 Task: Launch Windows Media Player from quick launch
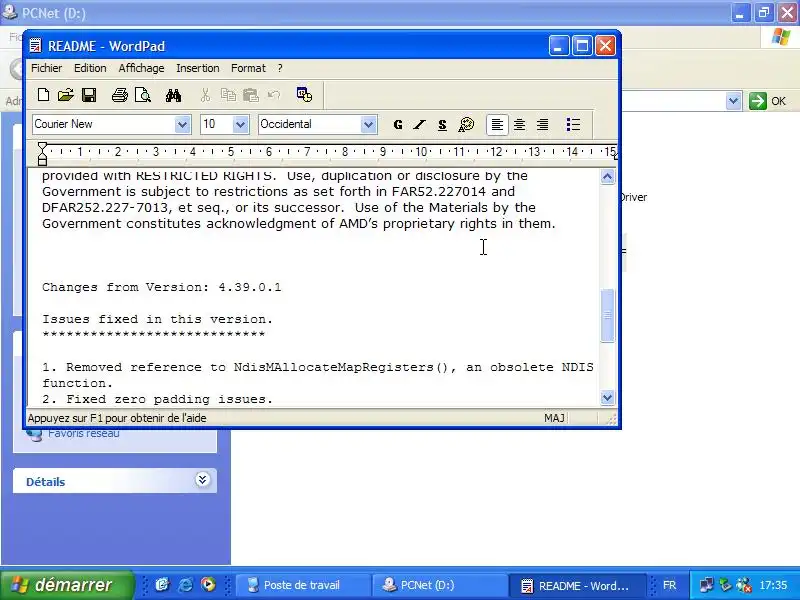(x=208, y=585)
